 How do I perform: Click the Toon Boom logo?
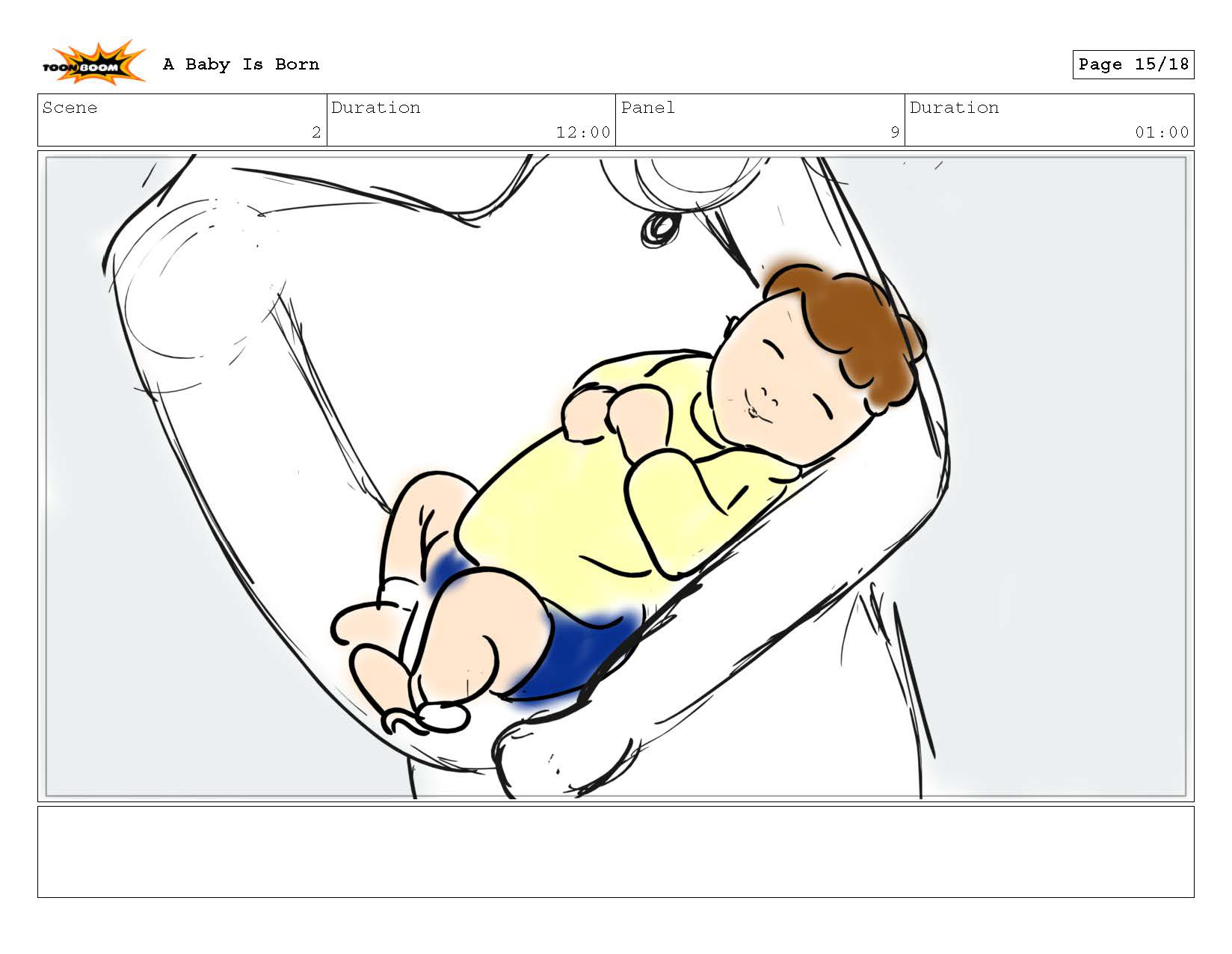coord(93,62)
